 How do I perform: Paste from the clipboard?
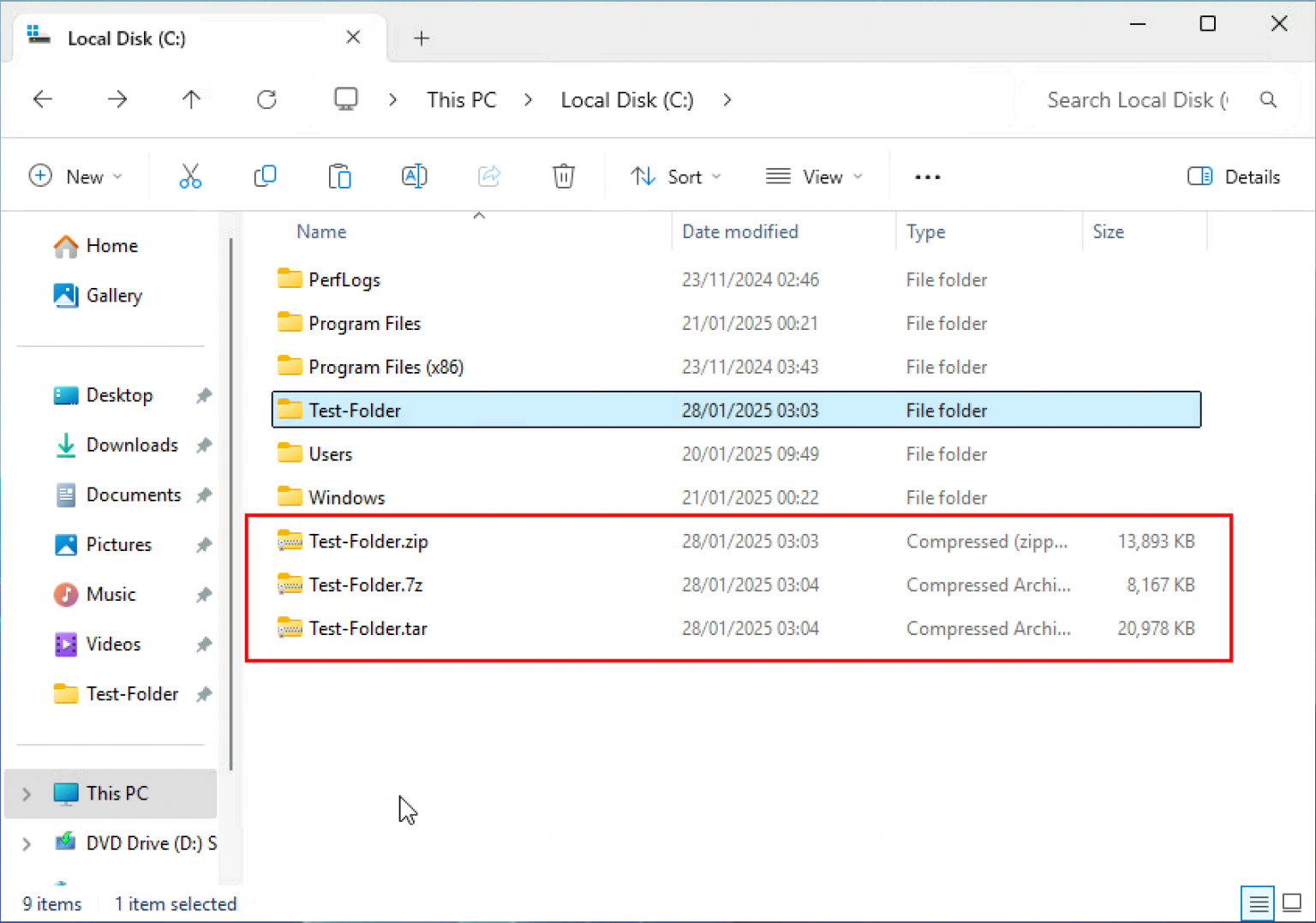(339, 176)
